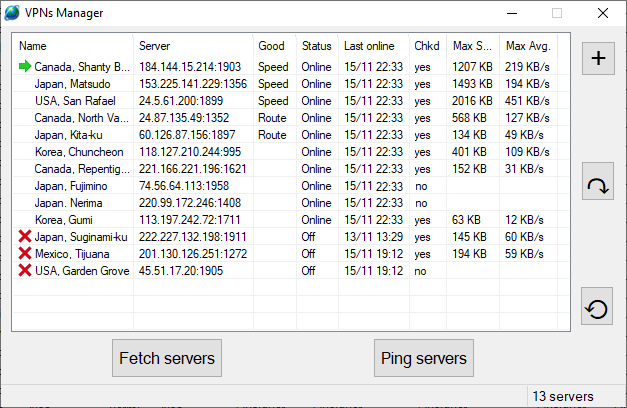Click the VPNs Manager globe title icon
The width and height of the screenshot is (627, 408).
(x=11, y=13)
